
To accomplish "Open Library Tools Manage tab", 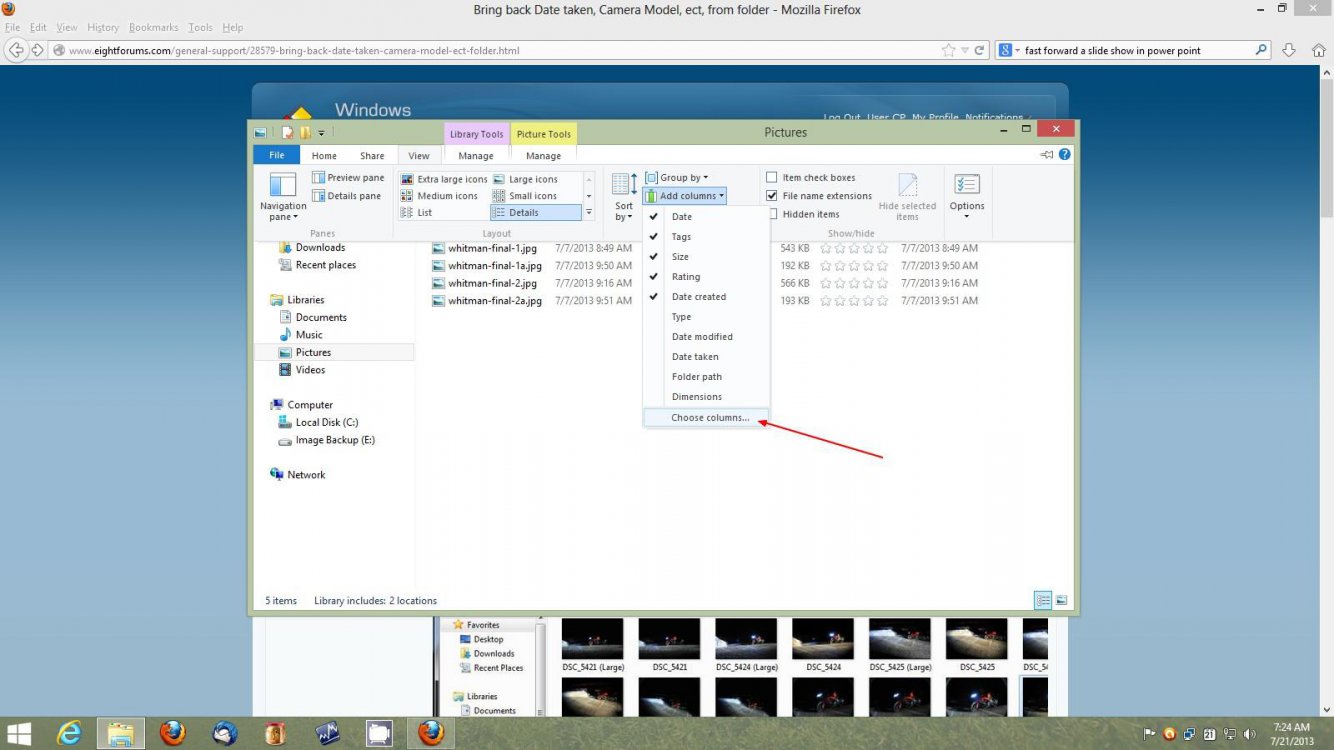I will pos(476,155).
